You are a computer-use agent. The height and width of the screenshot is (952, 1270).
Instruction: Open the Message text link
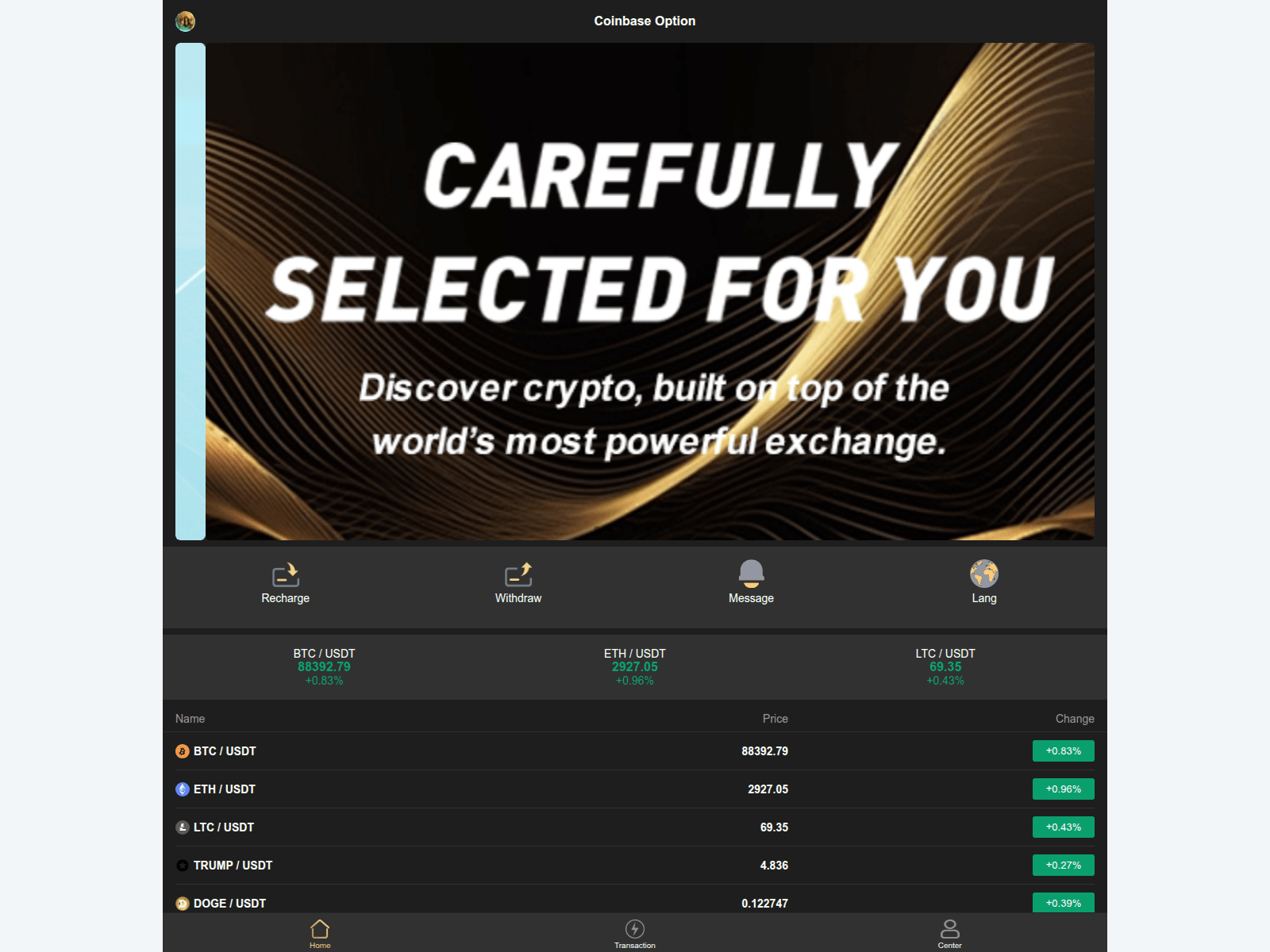tap(751, 598)
